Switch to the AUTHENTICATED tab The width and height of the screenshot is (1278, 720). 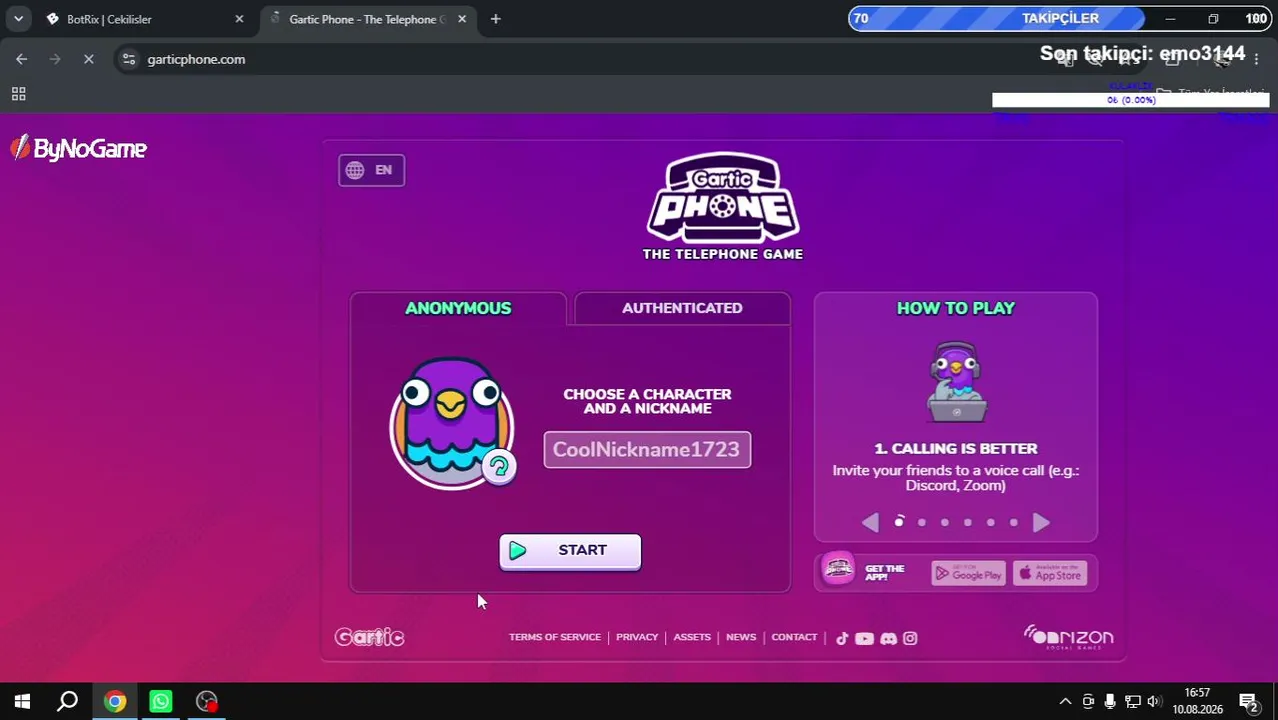point(682,308)
